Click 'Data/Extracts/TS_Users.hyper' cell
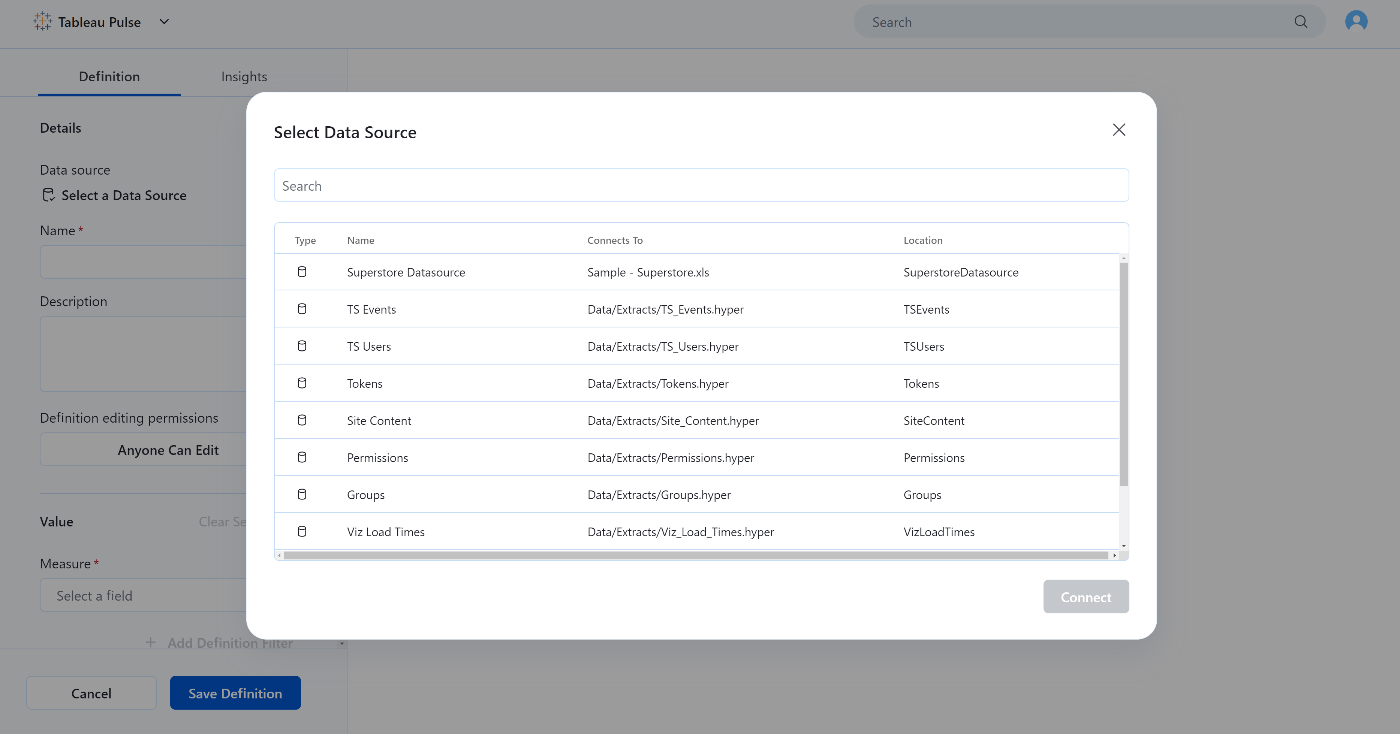The image size is (1400, 734). tap(663, 346)
